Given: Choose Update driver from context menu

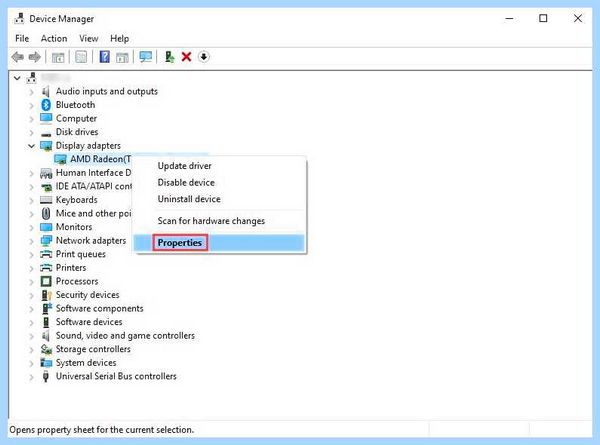Looking at the screenshot, I should [x=220, y=166].
